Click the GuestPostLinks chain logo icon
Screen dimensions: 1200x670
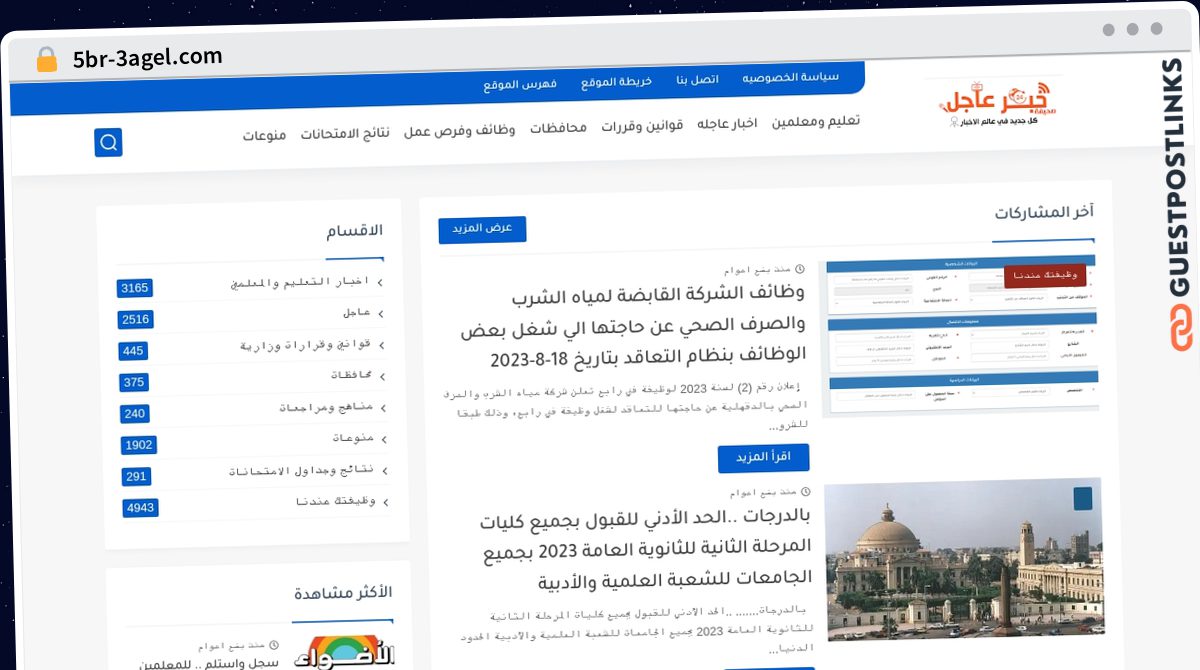click(x=1181, y=327)
